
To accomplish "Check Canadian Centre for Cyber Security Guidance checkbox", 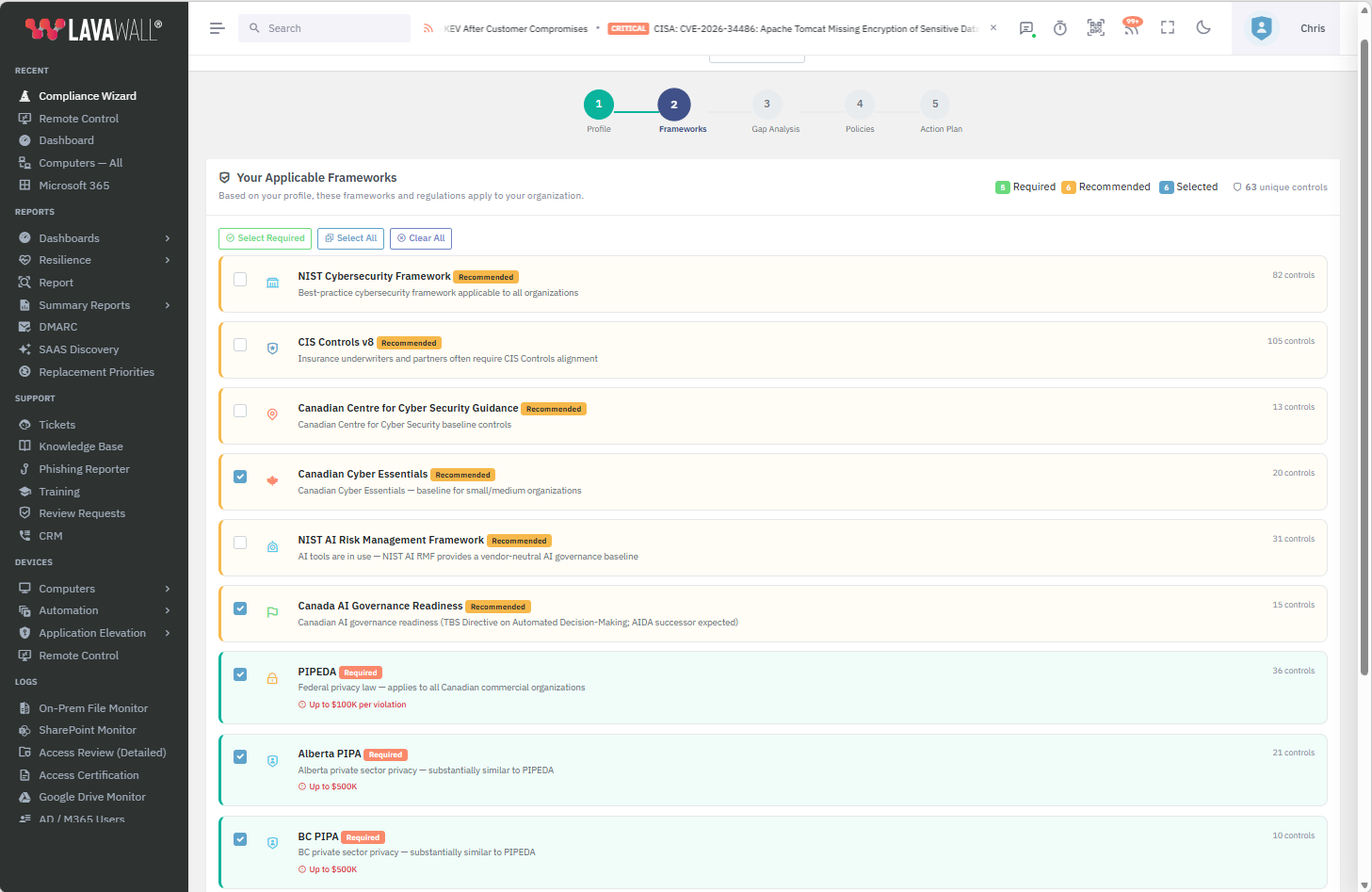I will [240, 411].
